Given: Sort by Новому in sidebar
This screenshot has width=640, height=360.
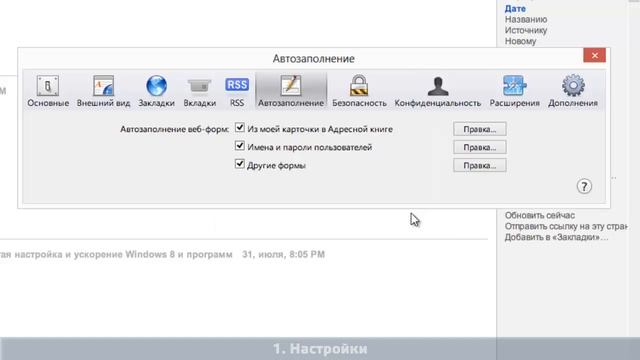Looking at the screenshot, I should [520, 41].
